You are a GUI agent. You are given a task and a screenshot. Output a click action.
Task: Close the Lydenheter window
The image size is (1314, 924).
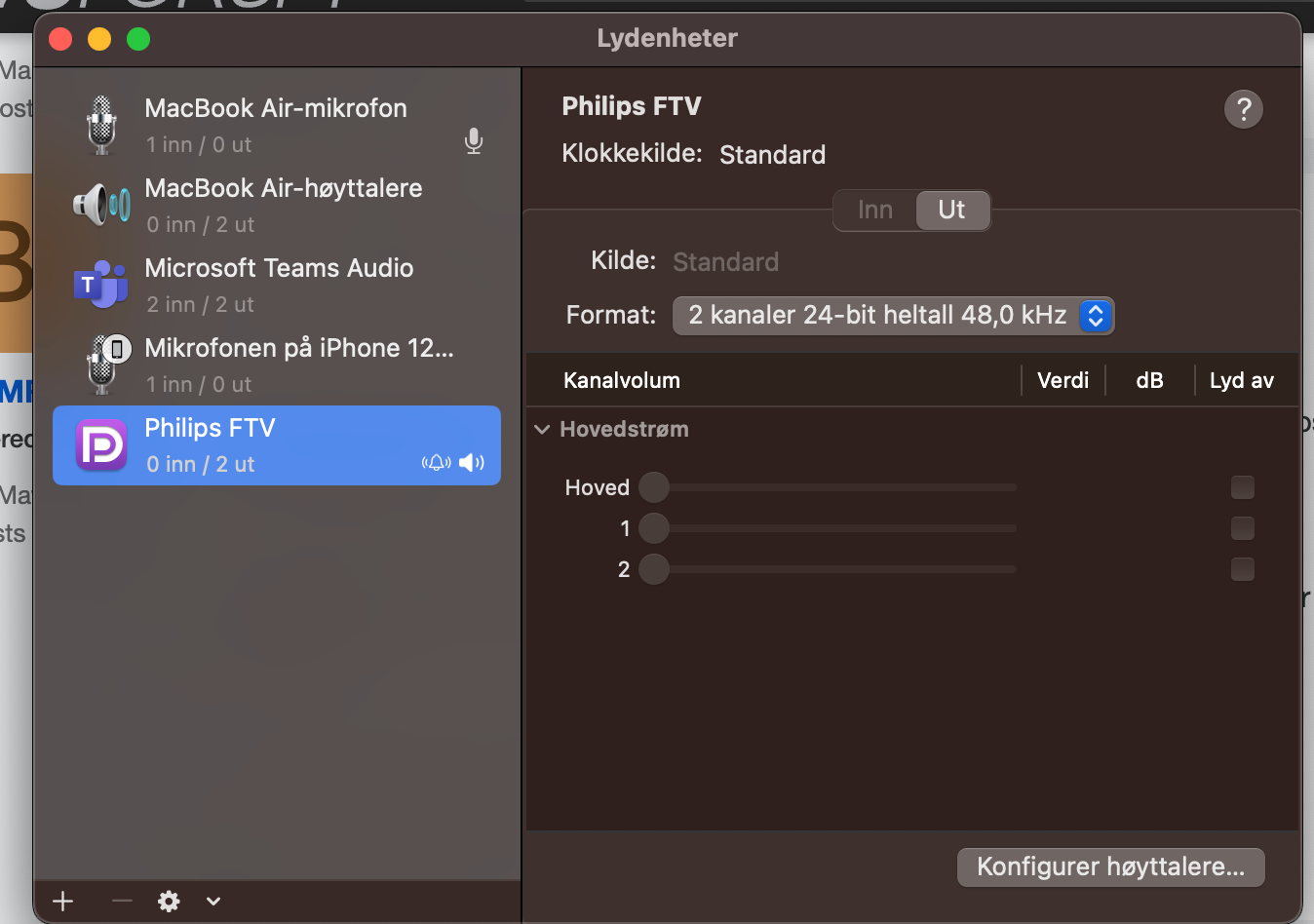pyautogui.click(x=60, y=39)
